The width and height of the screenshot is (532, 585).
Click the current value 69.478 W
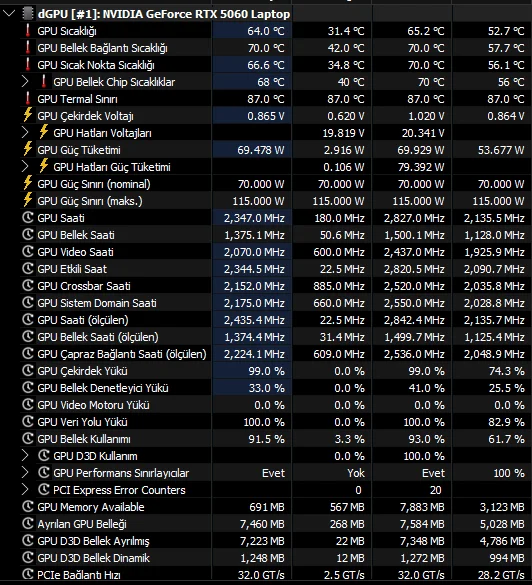[x=261, y=150]
